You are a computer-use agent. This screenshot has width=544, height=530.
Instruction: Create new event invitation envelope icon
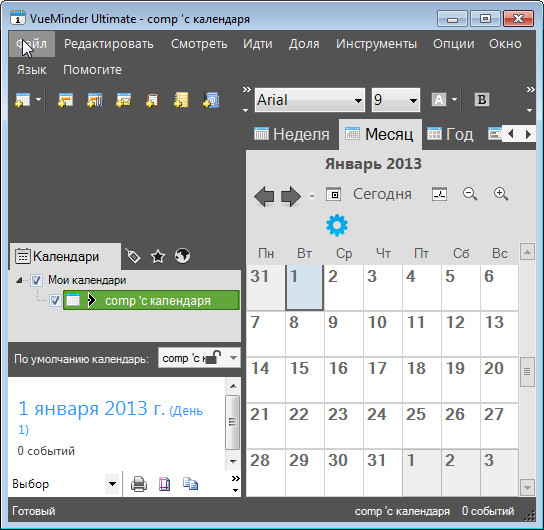pos(124,100)
